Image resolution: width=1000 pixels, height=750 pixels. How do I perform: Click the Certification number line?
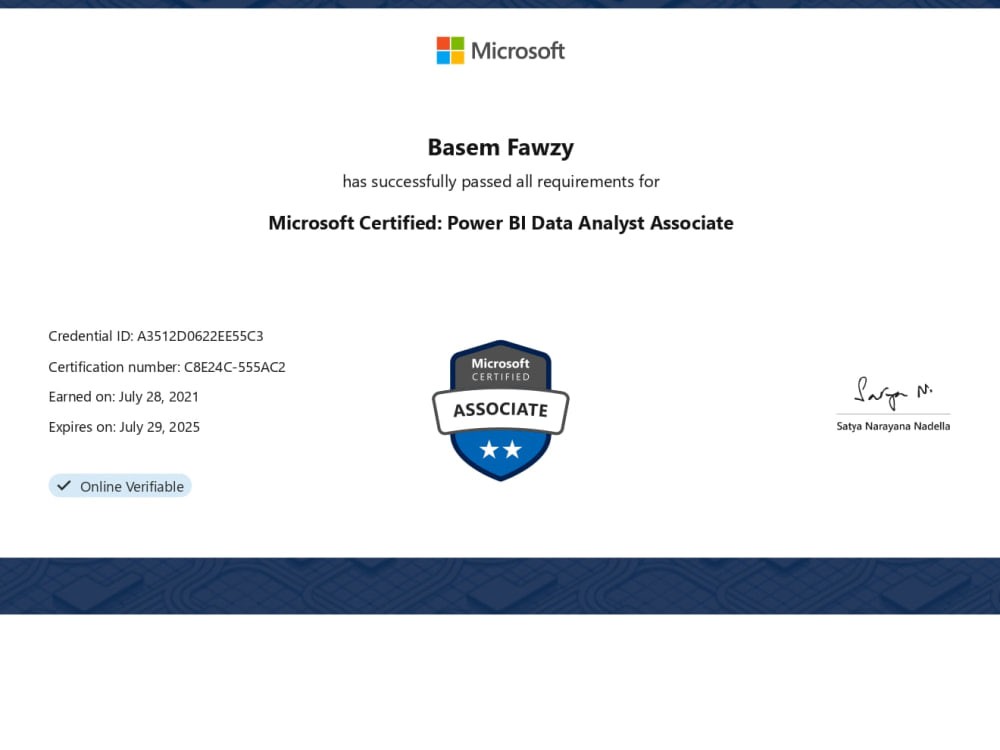tap(167, 367)
